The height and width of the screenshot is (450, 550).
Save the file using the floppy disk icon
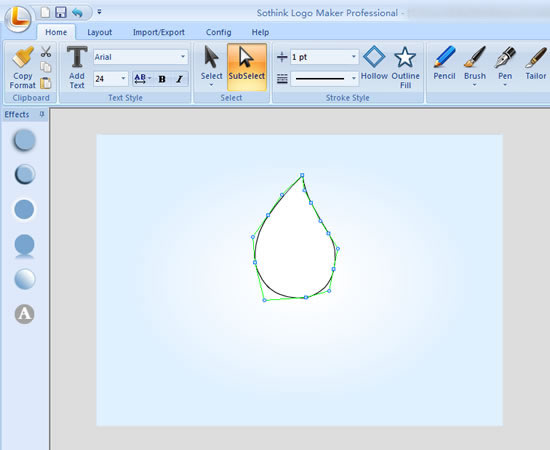61,13
